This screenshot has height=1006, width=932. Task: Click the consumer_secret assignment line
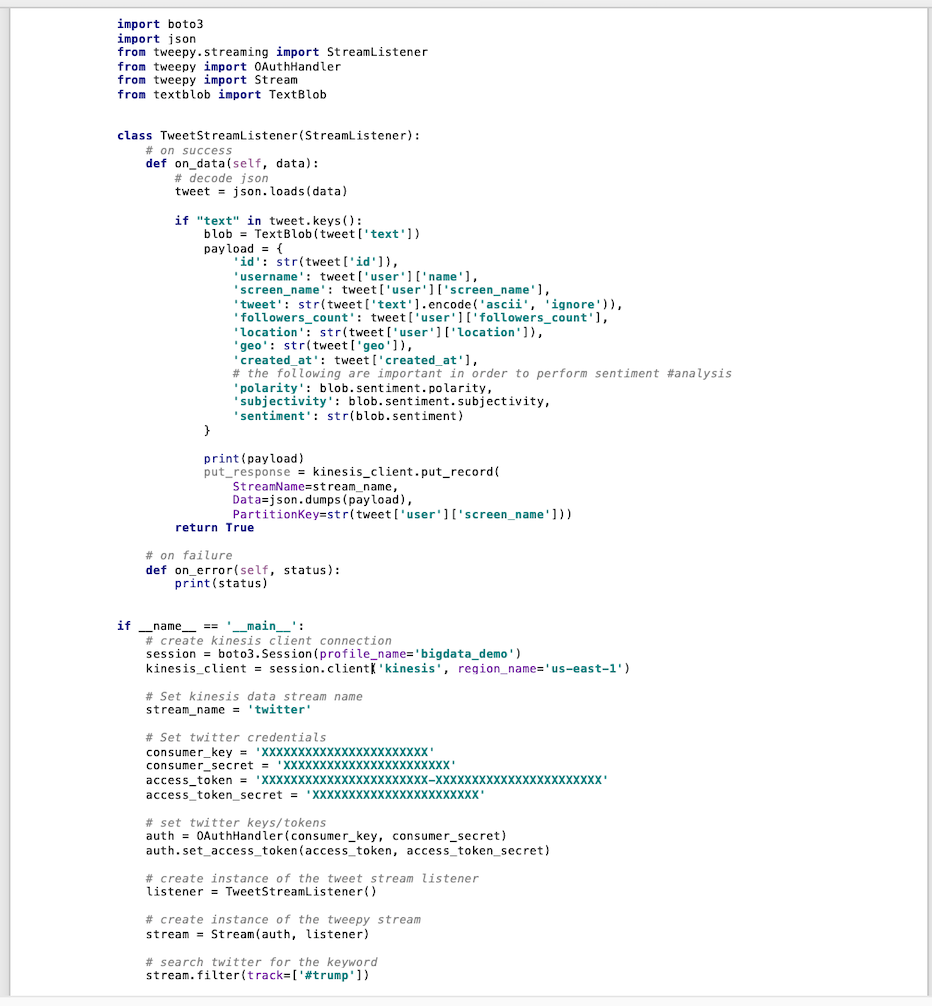(x=301, y=766)
